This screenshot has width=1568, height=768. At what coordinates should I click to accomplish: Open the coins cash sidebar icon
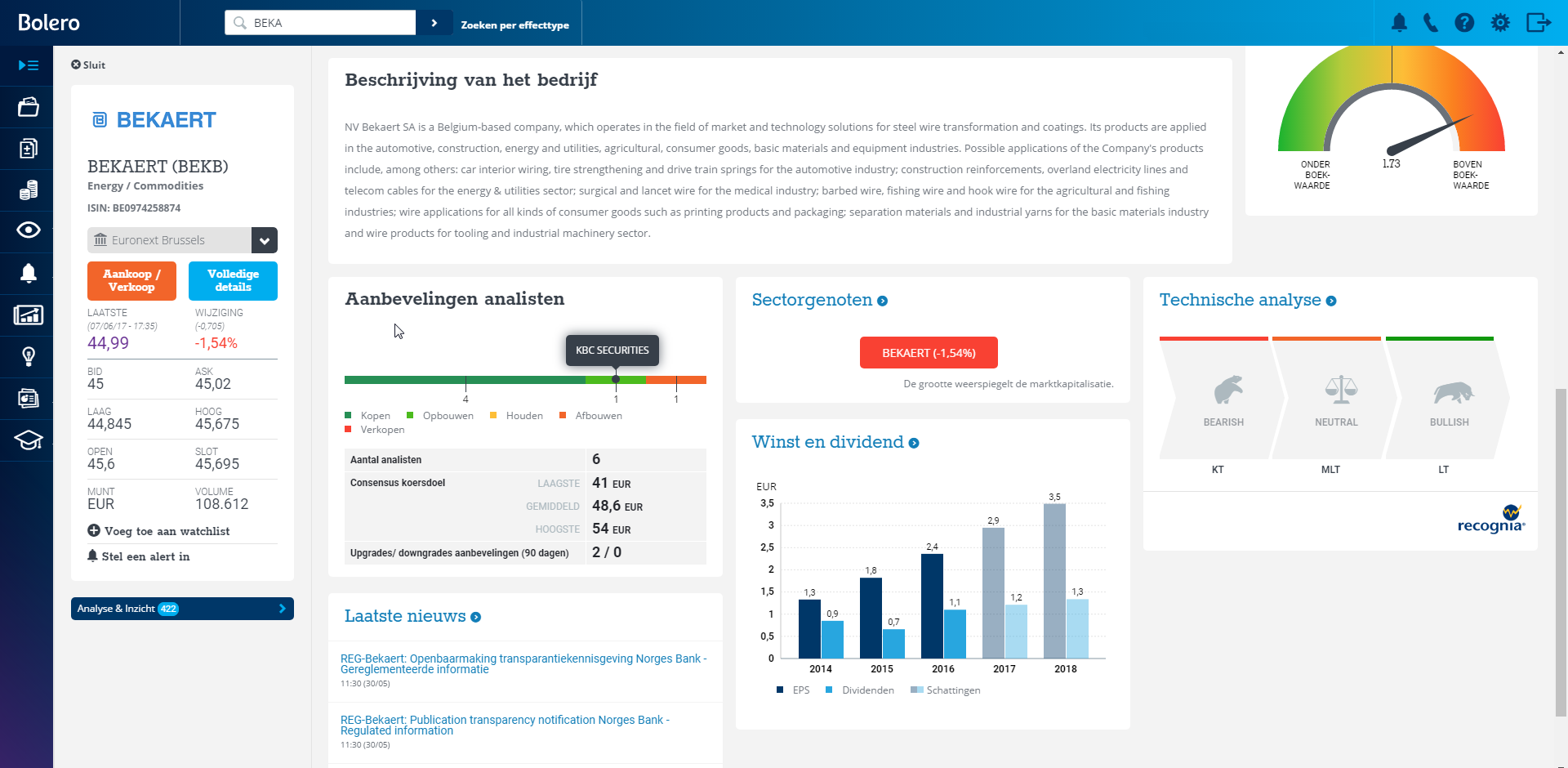point(28,190)
